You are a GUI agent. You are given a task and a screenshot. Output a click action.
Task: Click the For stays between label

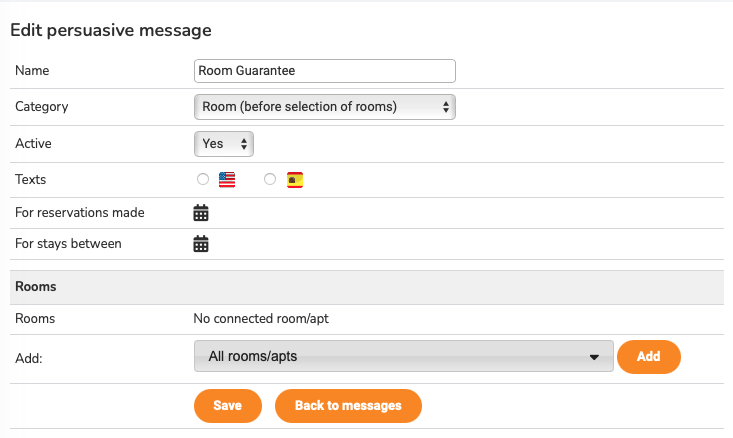coord(68,244)
